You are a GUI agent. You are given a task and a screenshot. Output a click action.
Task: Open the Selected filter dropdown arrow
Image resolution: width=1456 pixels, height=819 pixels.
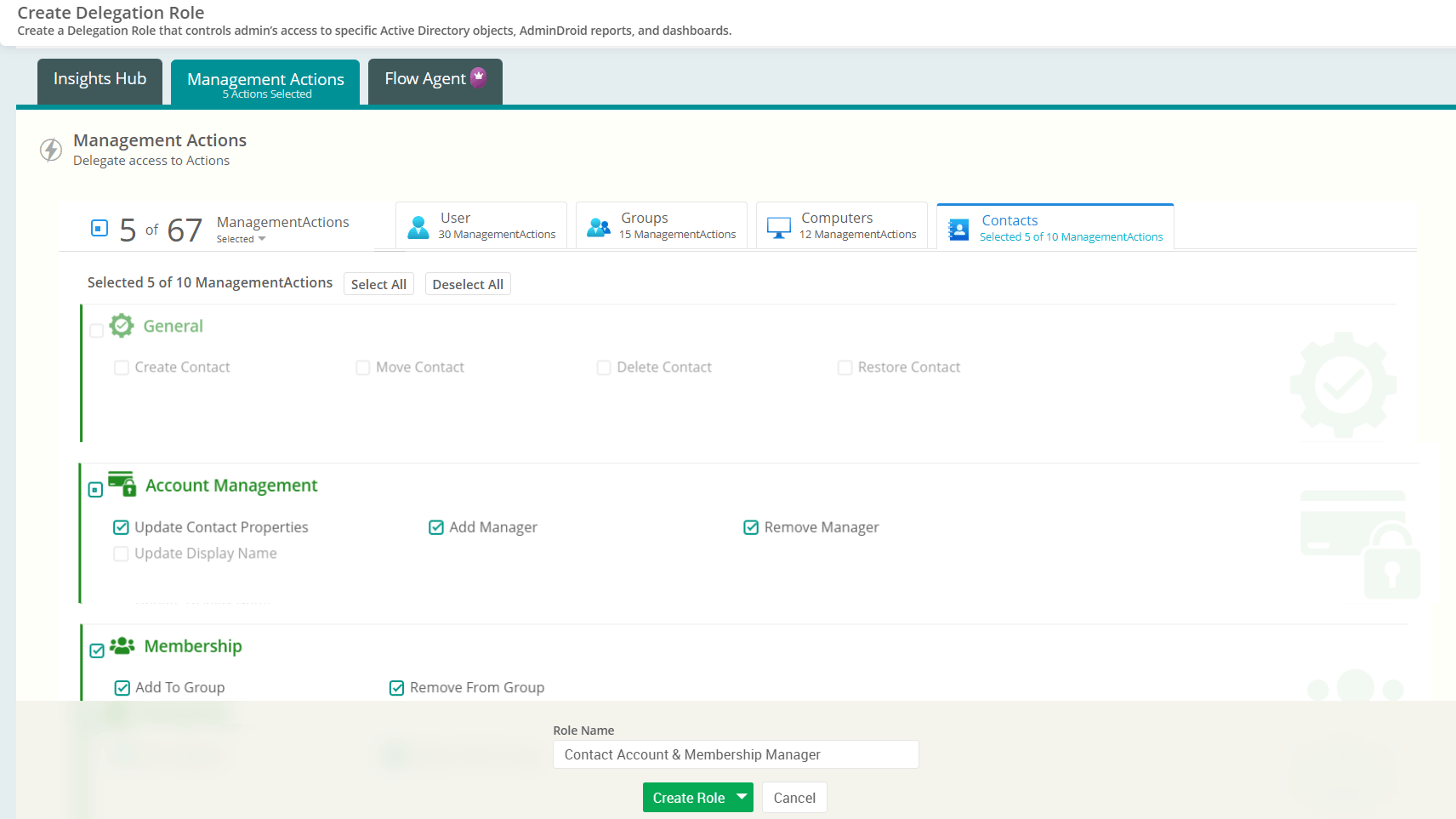click(x=262, y=239)
